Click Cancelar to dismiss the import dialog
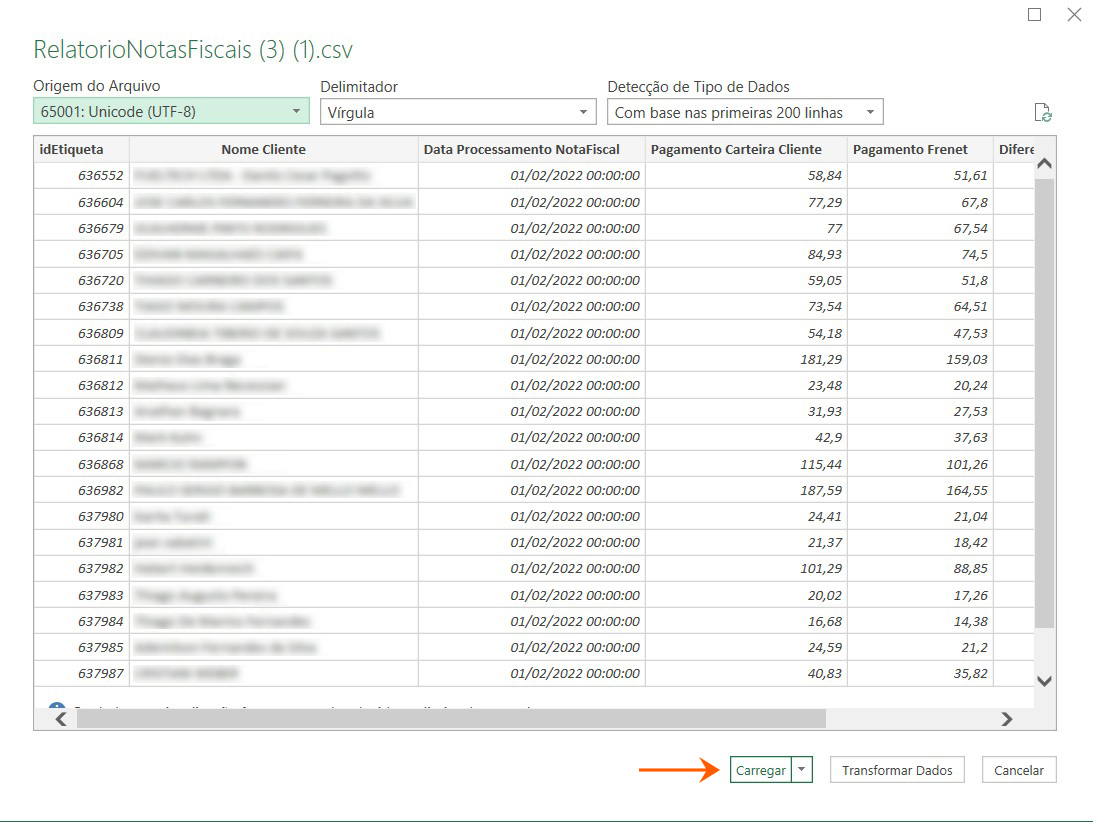Viewport: 1093px width, 822px height. (x=1018, y=770)
